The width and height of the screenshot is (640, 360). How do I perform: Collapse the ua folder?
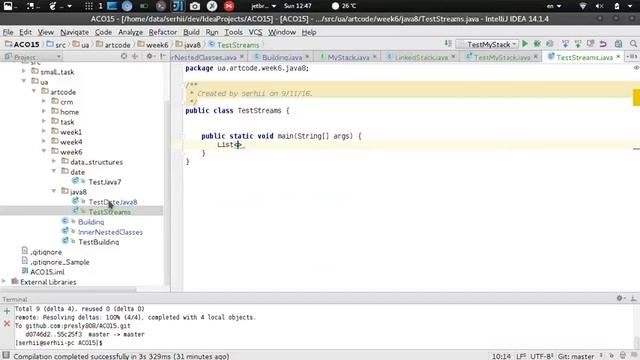(x=24, y=82)
